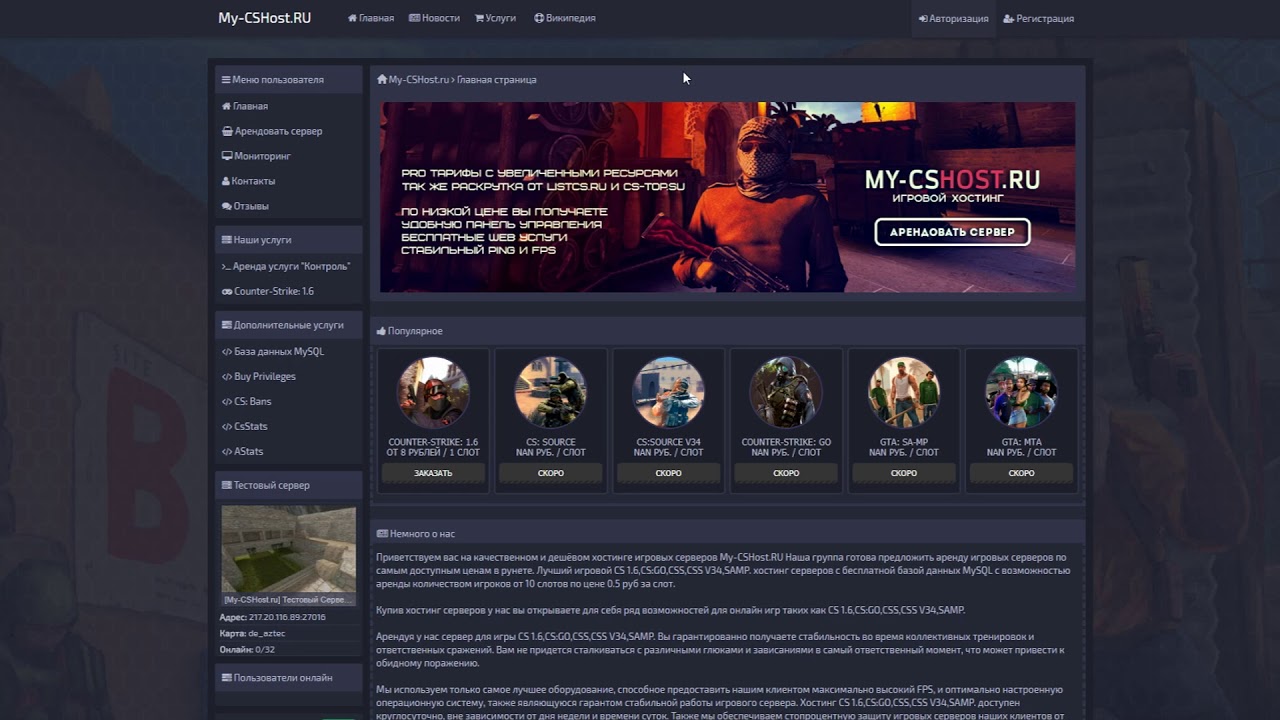The image size is (1280, 720).
Task: Click the My-CSHost.RU site logo
Action: pyautogui.click(x=264, y=18)
